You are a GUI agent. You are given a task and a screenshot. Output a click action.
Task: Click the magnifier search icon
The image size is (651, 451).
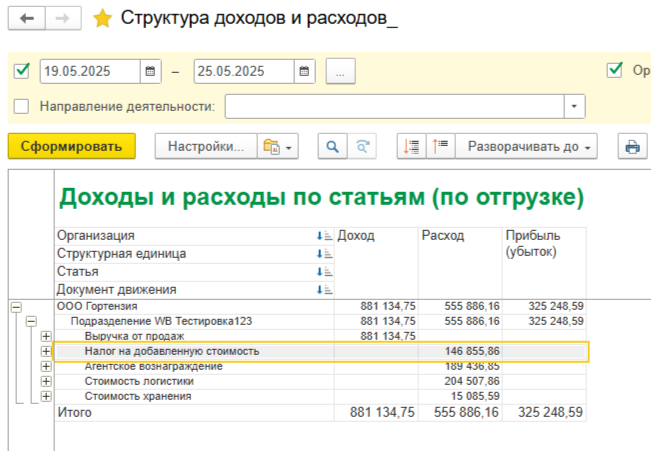(x=332, y=147)
